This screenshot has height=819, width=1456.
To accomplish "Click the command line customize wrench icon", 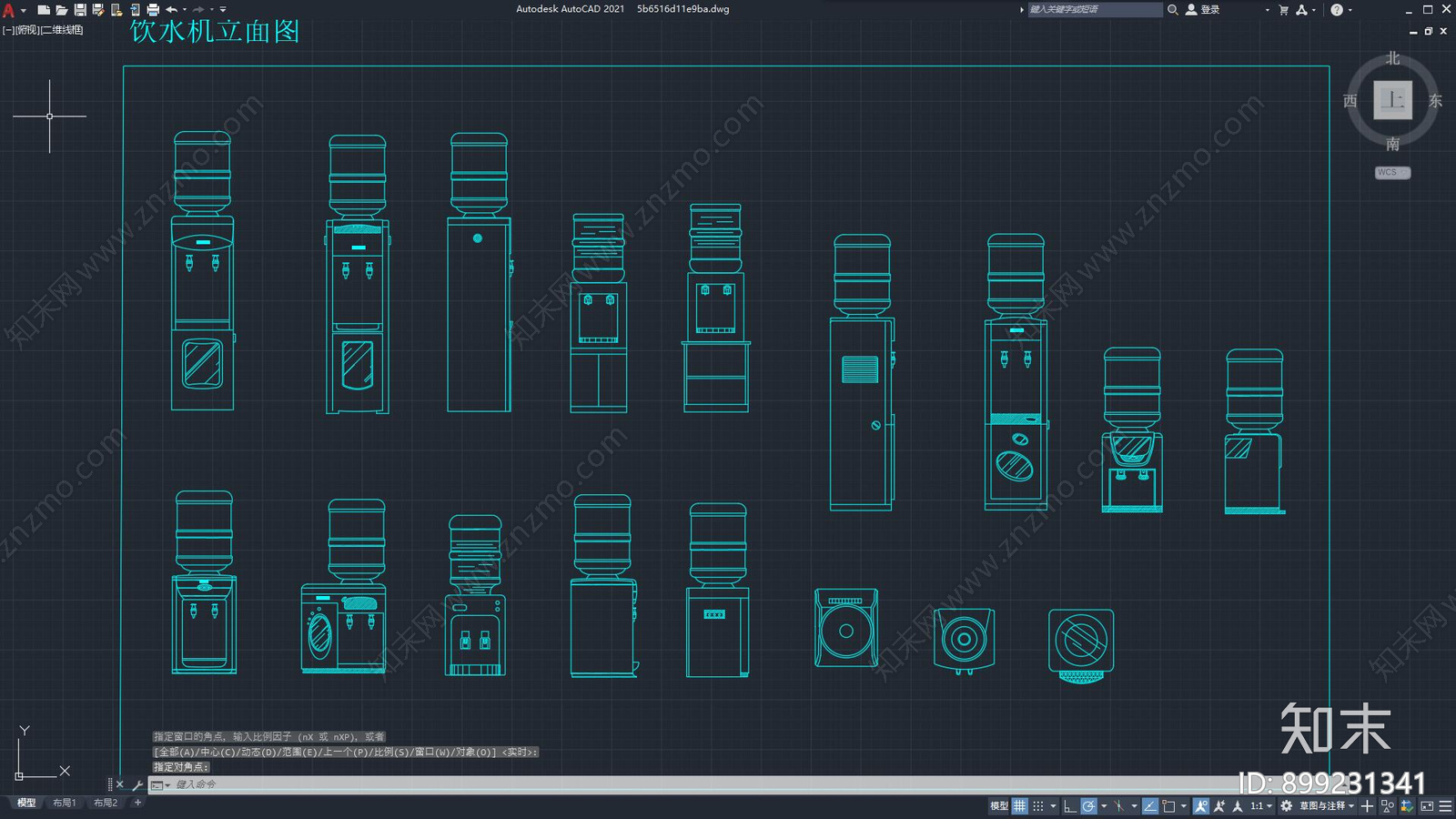I will (x=138, y=784).
